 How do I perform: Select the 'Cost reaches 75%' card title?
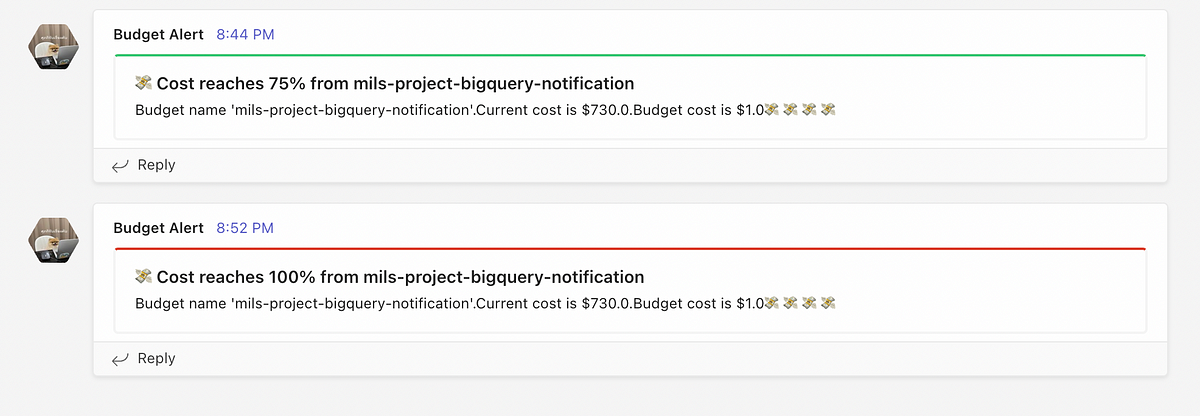pyautogui.click(x=395, y=84)
